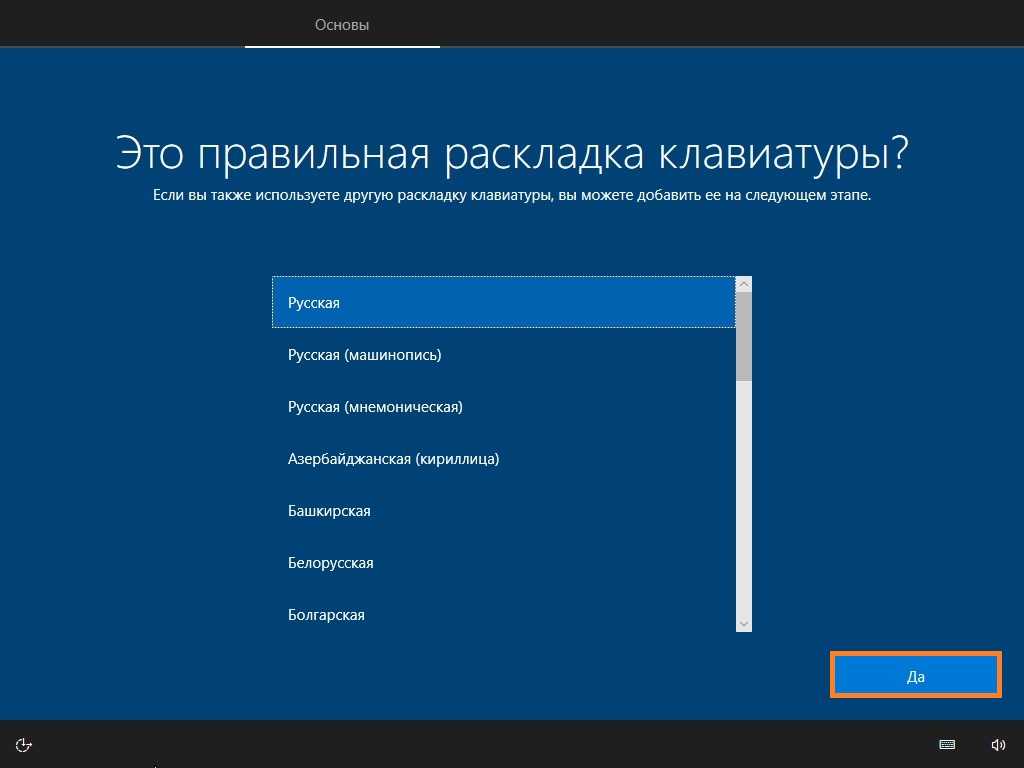This screenshot has width=1024, height=768.
Task: Select the Белорусская layout option
Action: [504, 563]
